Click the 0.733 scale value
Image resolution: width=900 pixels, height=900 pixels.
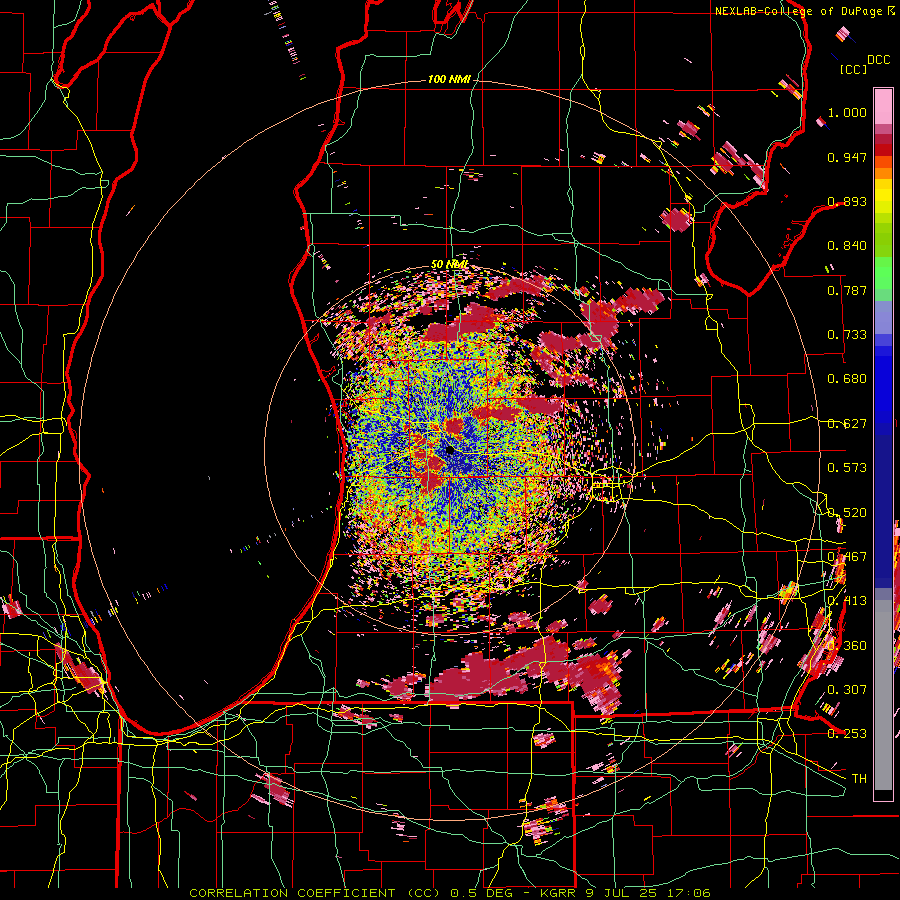coord(847,335)
